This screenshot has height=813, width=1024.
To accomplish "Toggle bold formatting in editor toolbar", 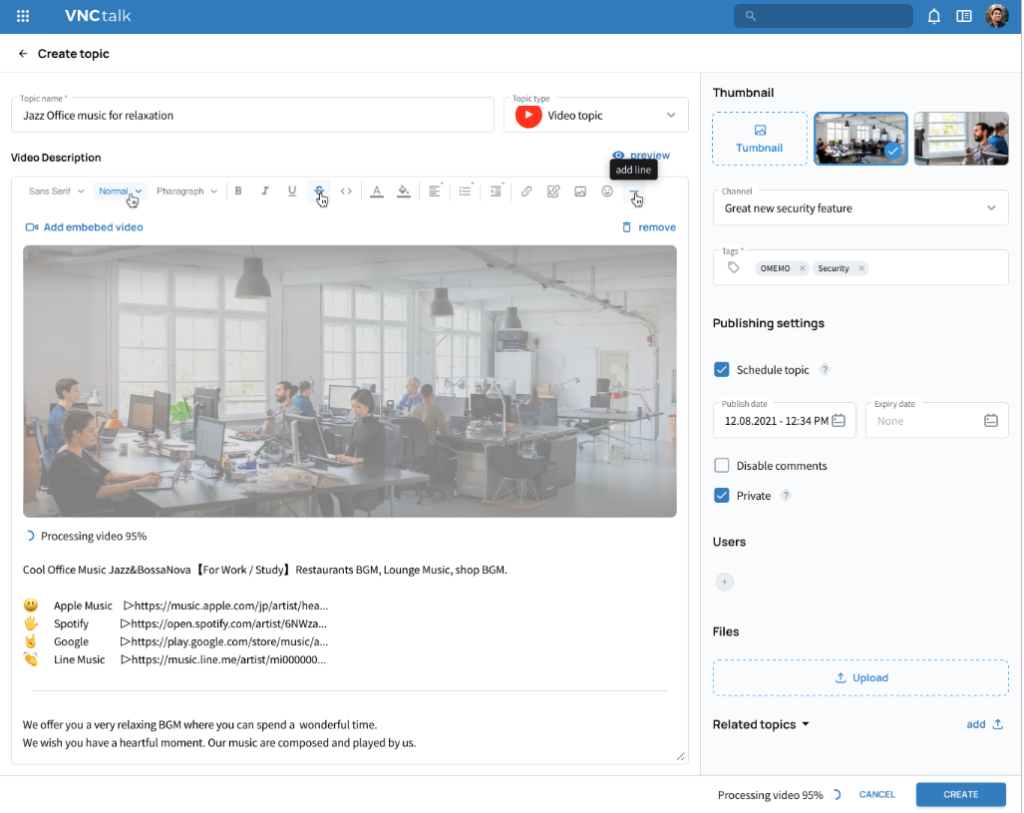I will pyautogui.click(x=238, y=191).
